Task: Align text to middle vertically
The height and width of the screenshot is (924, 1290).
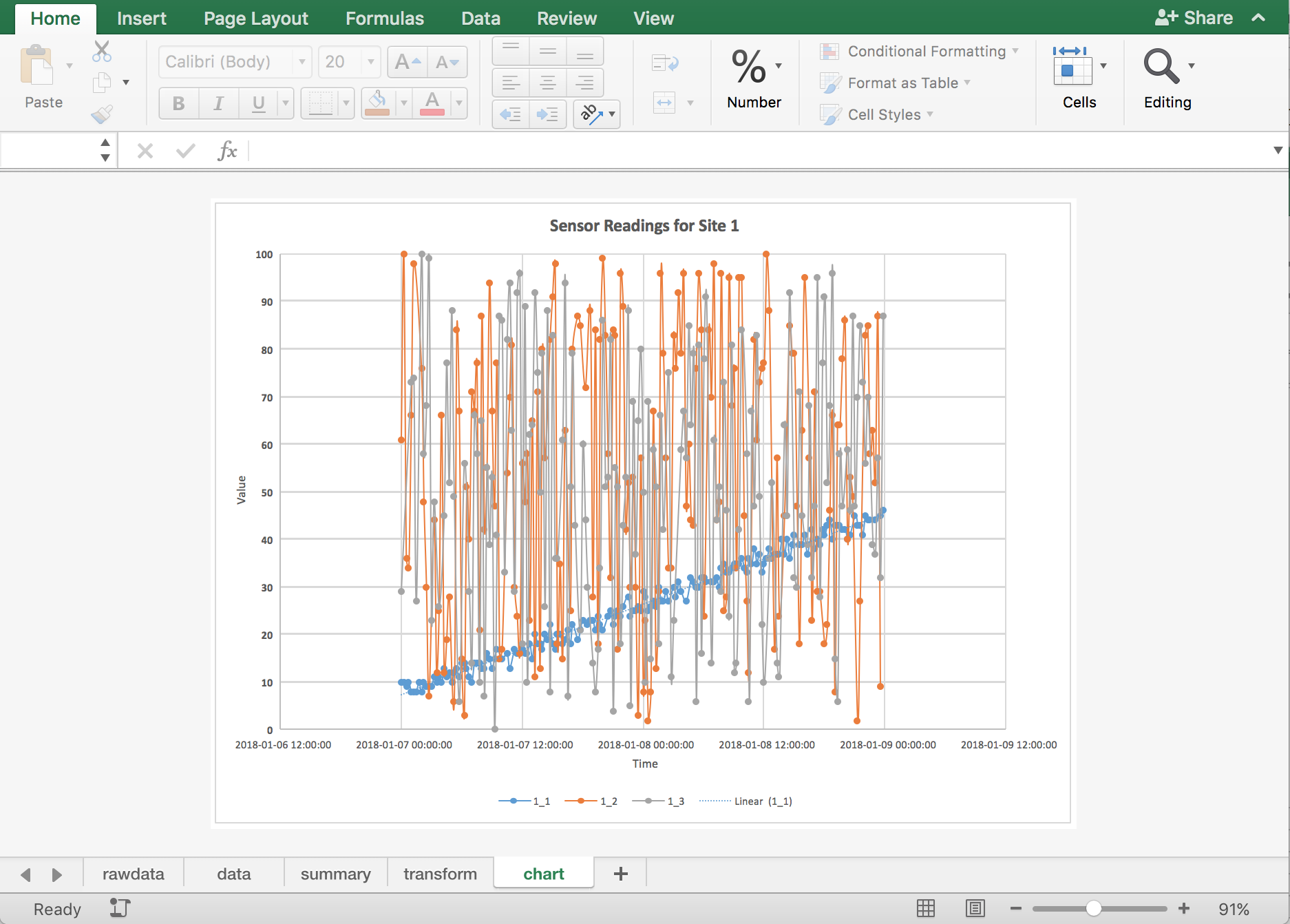Action: click(x=548, y=51)
